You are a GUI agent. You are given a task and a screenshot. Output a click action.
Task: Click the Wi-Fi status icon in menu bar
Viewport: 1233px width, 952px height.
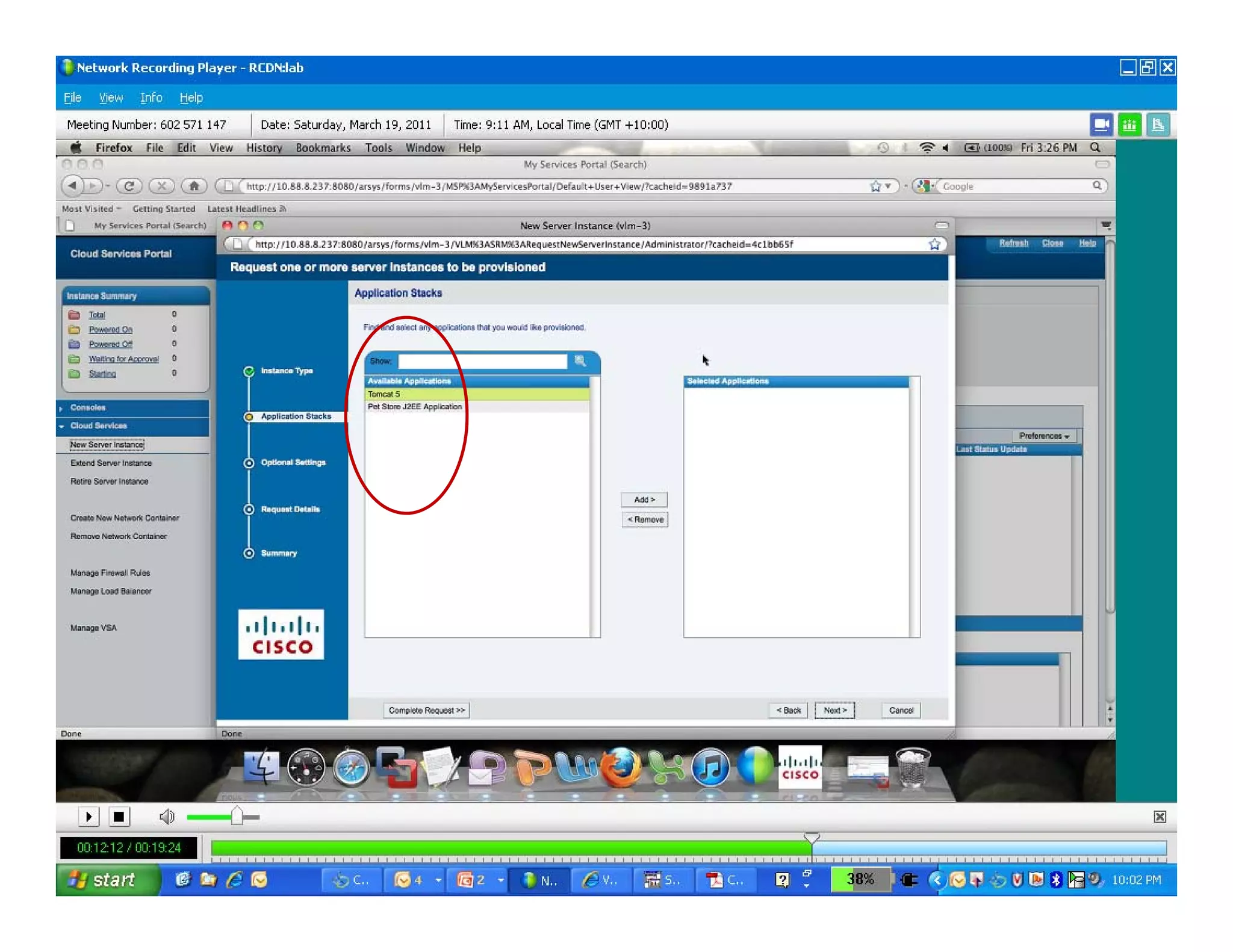[x=927, y=147]
